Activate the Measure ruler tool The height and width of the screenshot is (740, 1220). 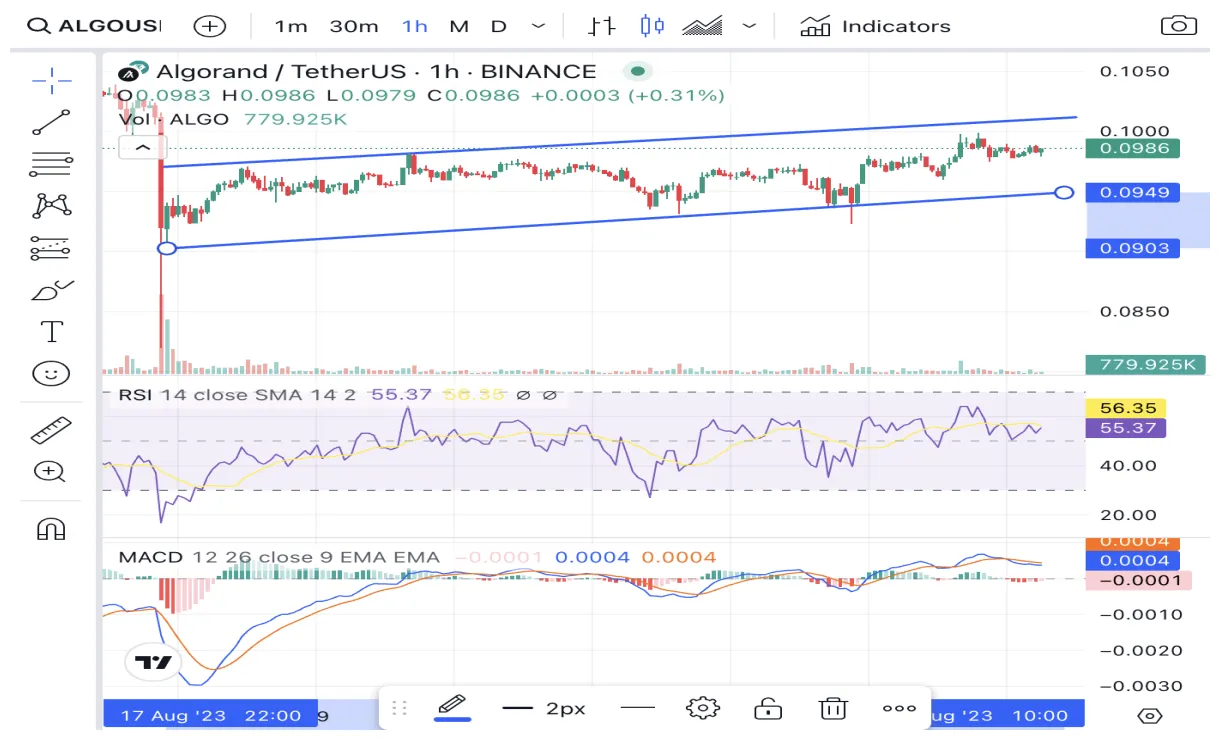tap(49, 428)
